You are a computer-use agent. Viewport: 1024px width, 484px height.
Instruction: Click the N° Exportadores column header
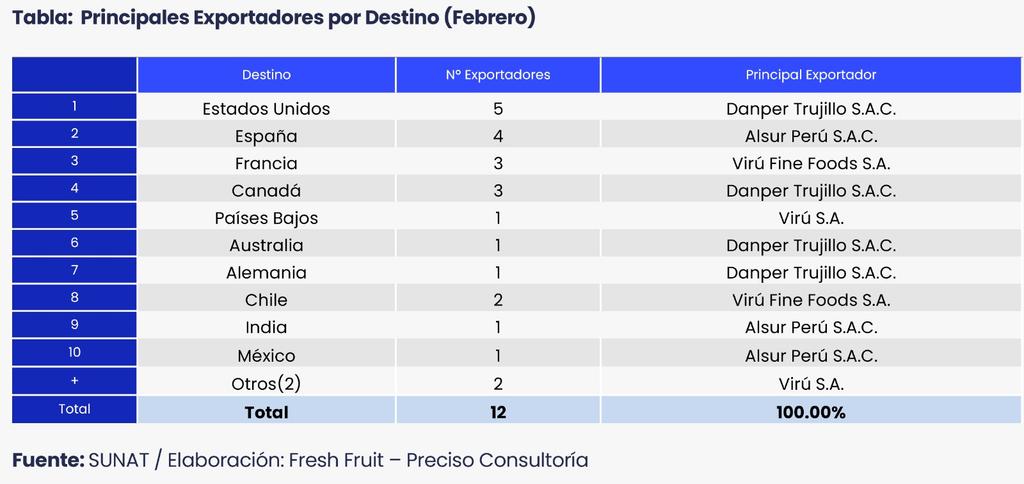click(498, 75)
